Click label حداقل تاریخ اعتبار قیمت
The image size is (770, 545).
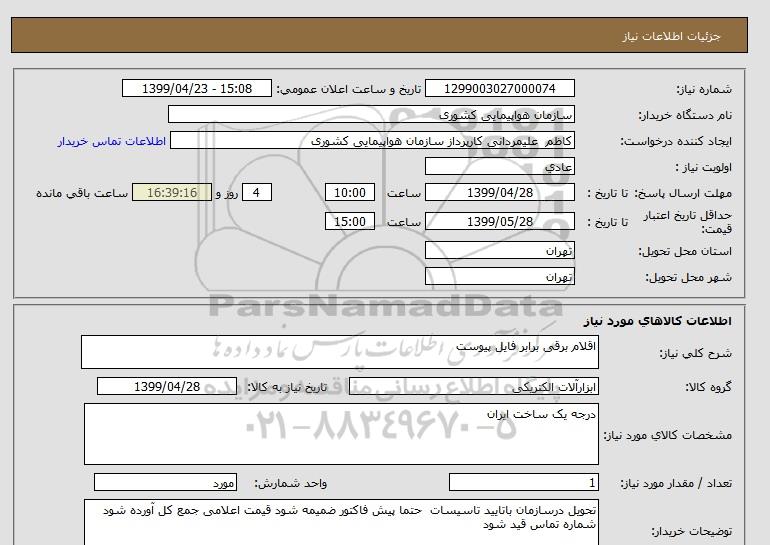tap(688, 222)
